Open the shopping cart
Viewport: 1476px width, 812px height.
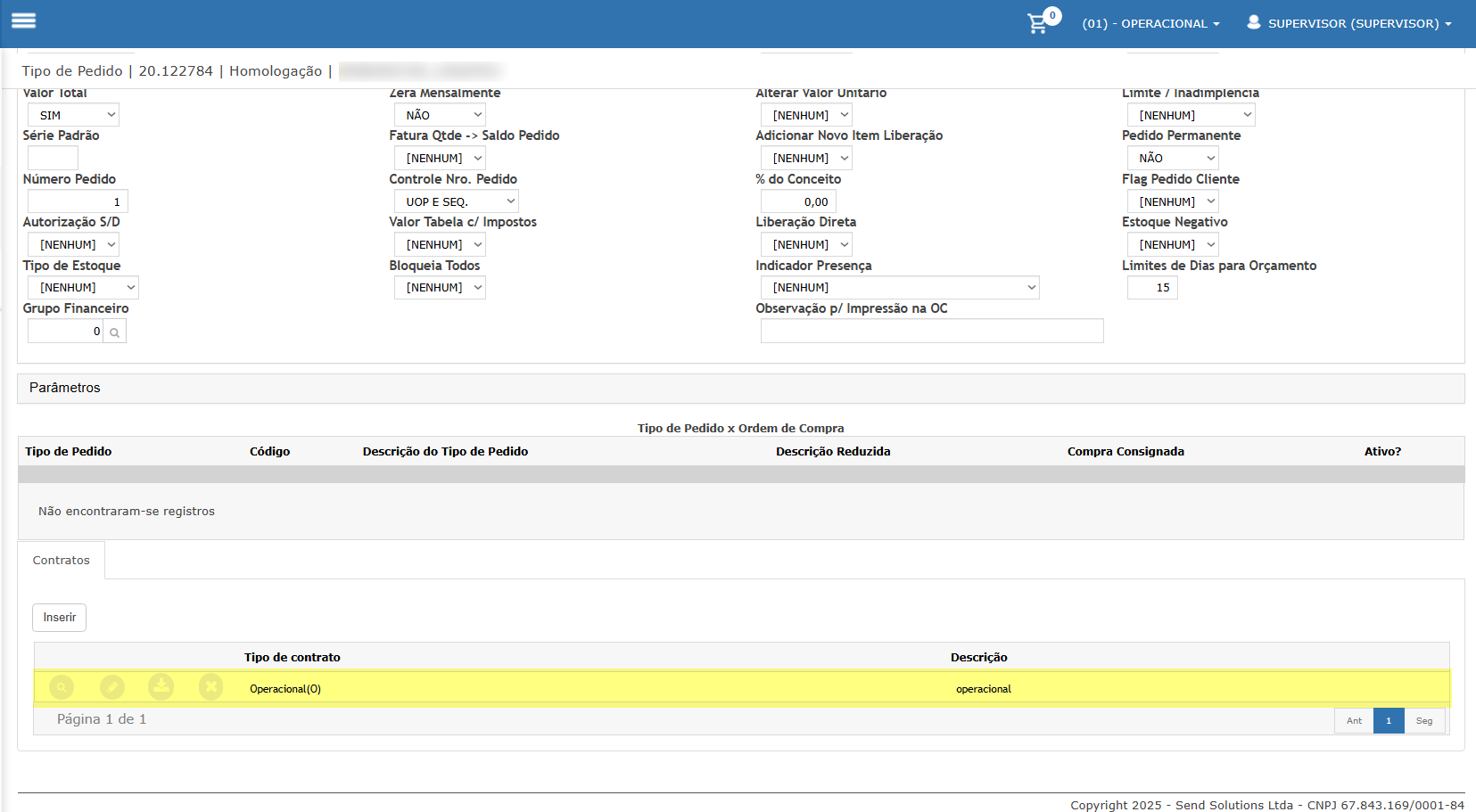tap(1038, 23)
